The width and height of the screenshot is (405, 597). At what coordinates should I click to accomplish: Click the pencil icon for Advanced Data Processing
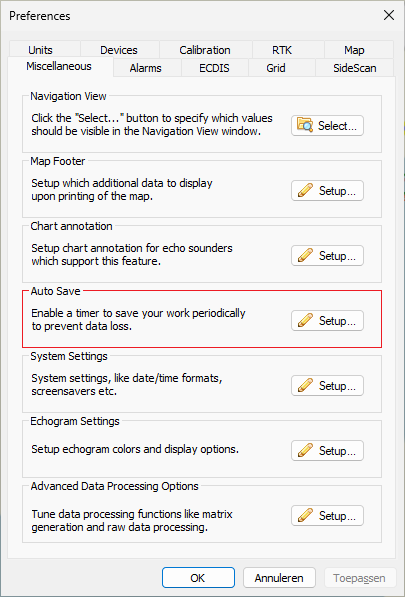point(306,516)
